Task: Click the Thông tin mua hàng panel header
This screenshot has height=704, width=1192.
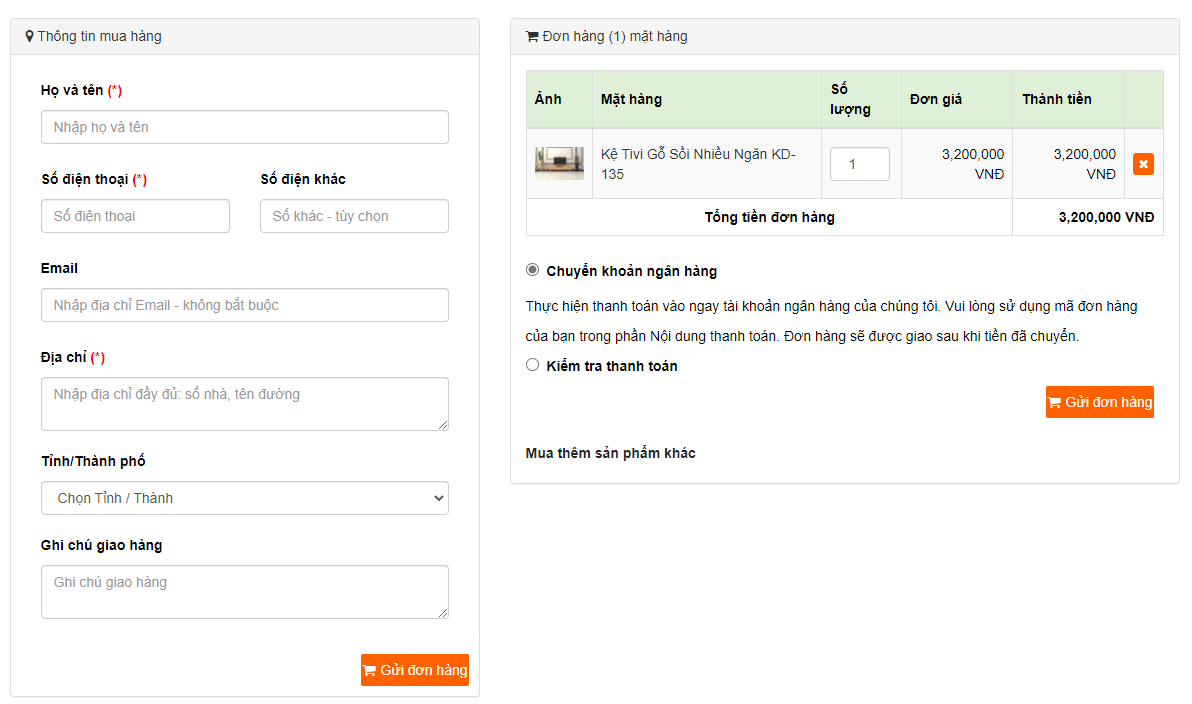Action: click(x=99, y=37)
